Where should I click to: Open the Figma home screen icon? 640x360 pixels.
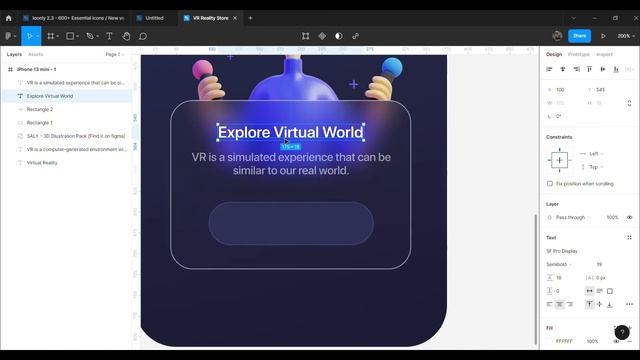pyautogui.click(x=9, y=18)
